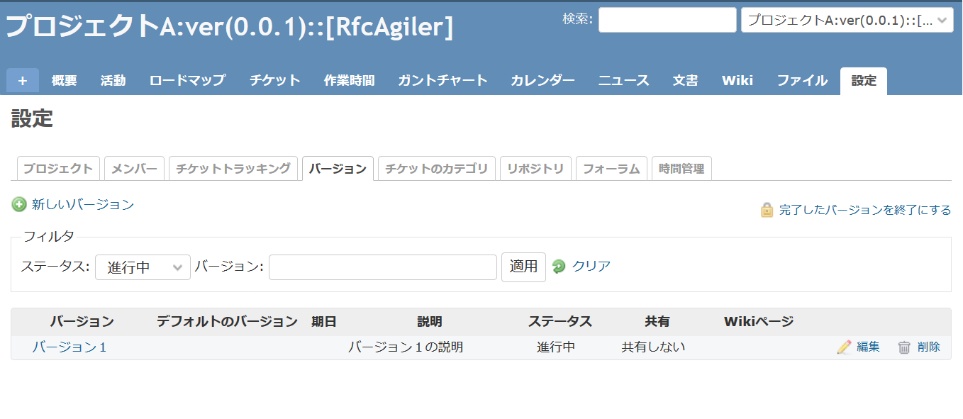Image resolution: width=963 pixels, height=419 pixels.
Task: Click the 進行中 status cell in the table
Action: click(556, 347)
